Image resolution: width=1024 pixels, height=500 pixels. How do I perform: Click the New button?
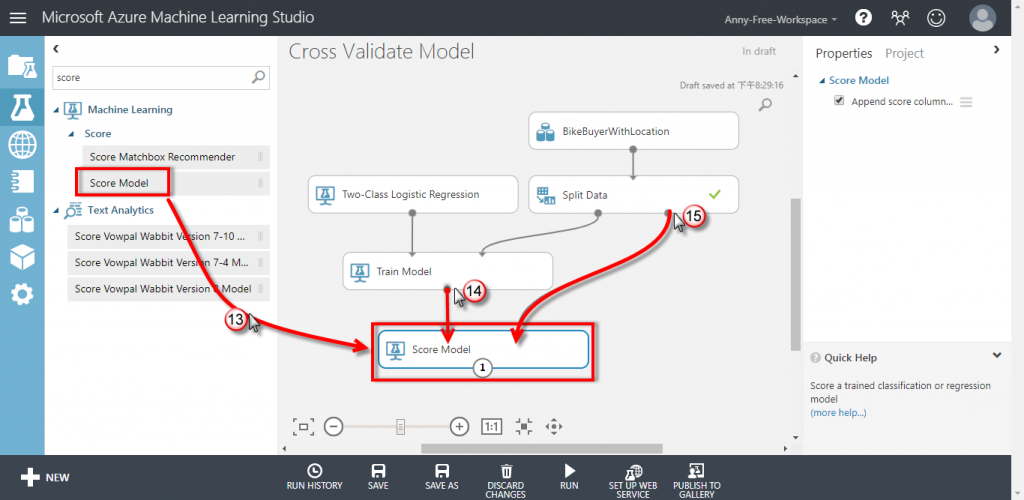tap(45, 478)
